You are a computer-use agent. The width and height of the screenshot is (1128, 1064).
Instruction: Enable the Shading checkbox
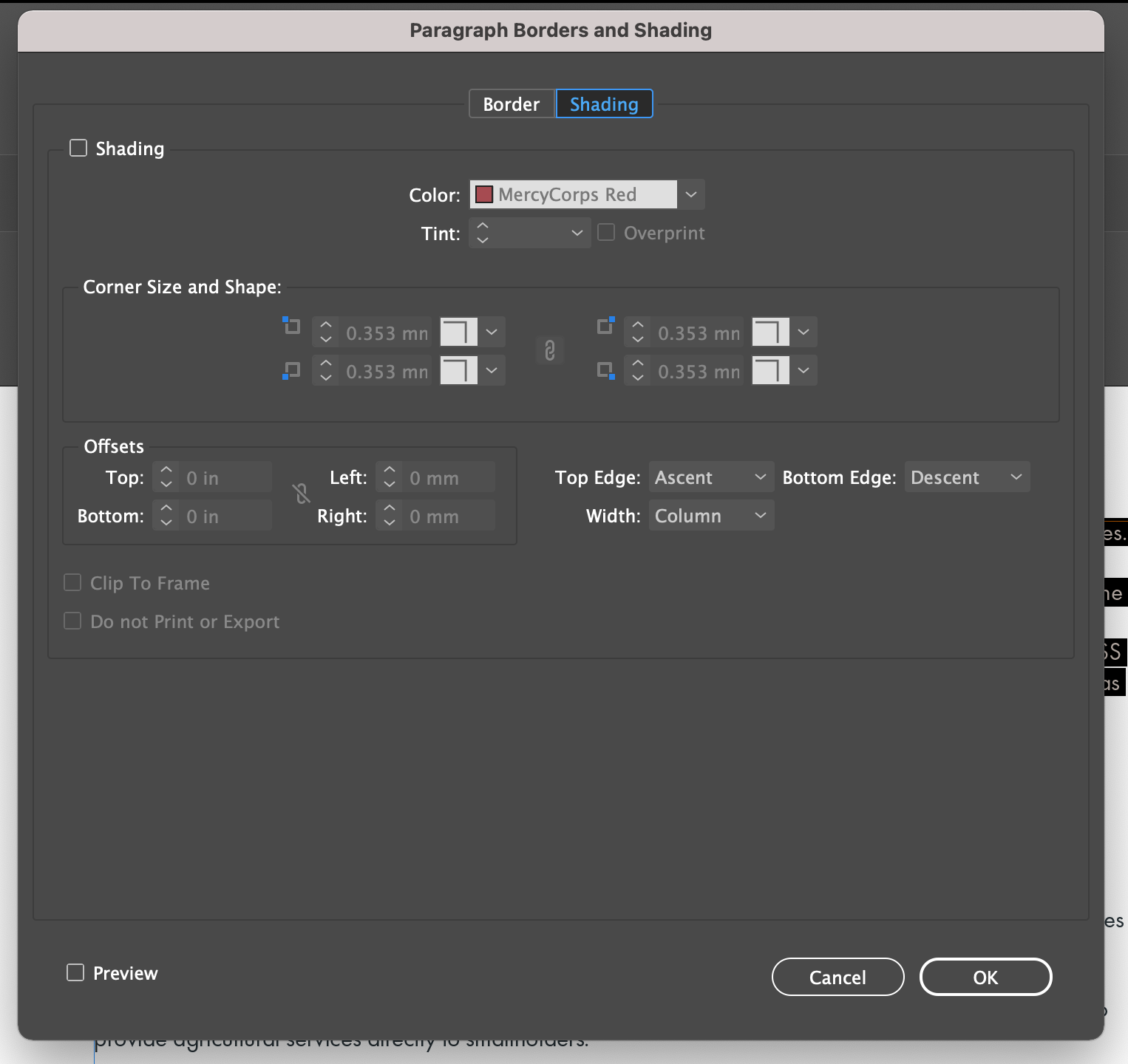(x=78, y=149)
